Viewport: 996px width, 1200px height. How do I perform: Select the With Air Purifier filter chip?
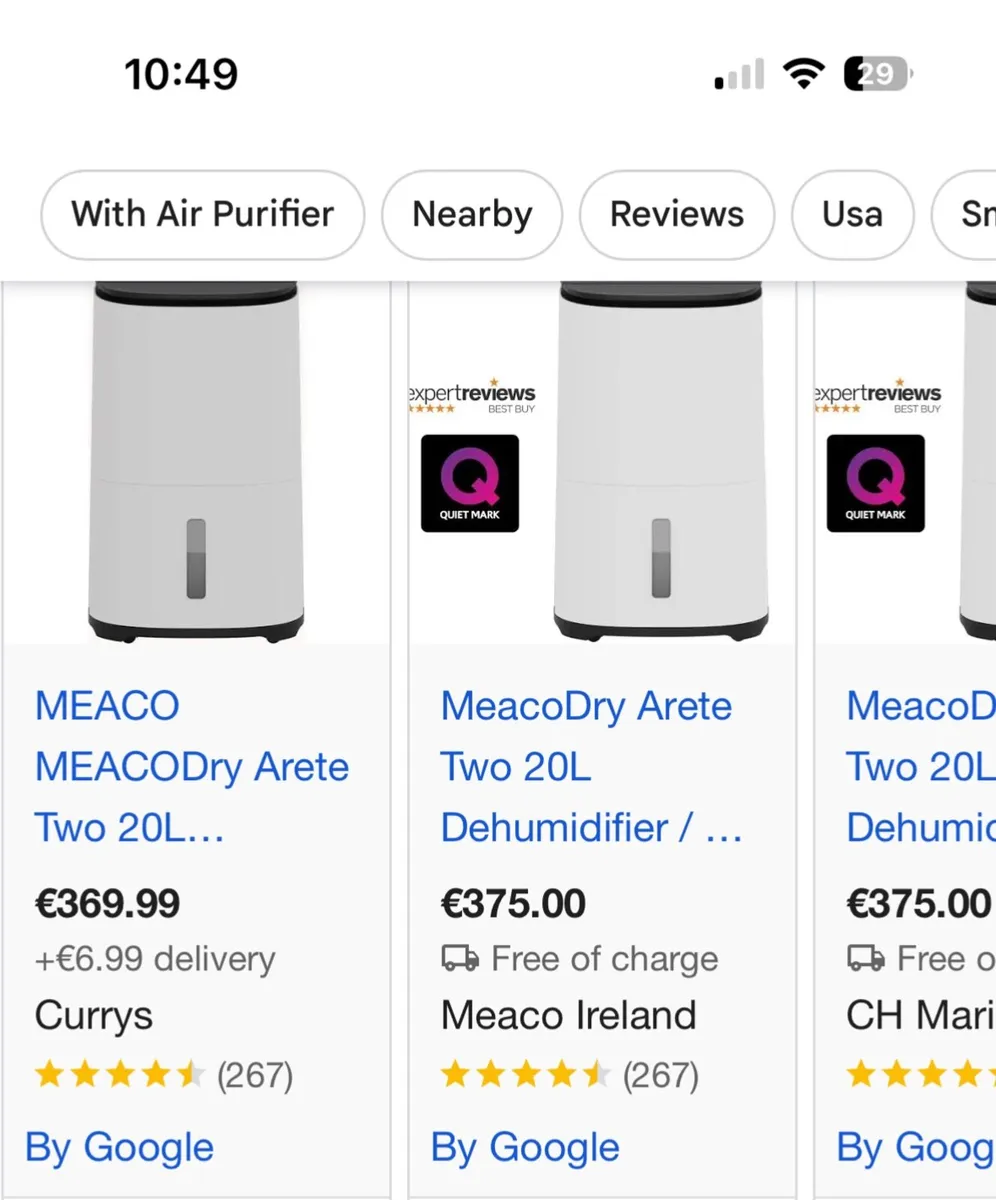pos(202,214)
